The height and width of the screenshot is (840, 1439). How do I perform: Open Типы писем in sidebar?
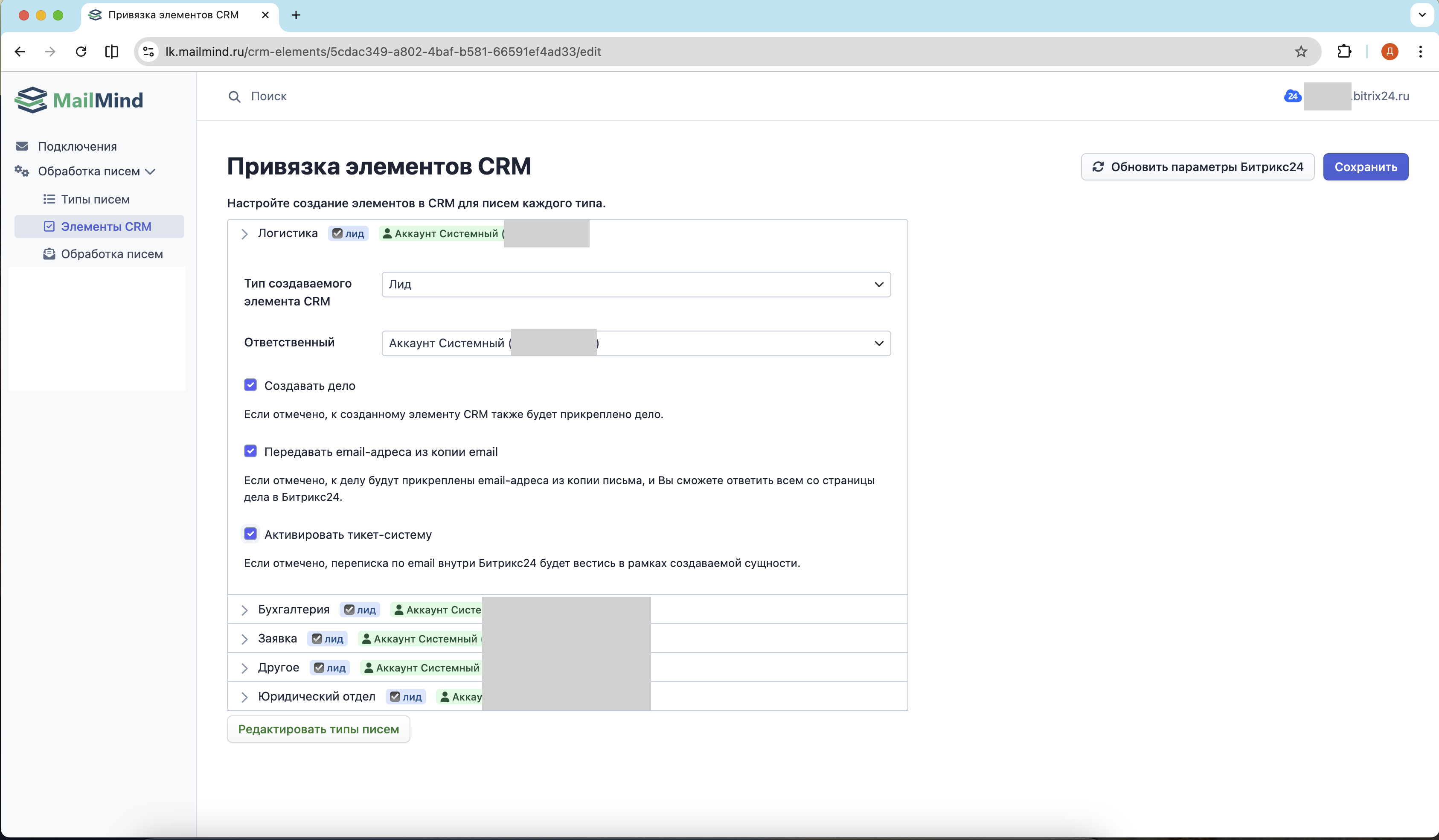(x=95, y=199)
